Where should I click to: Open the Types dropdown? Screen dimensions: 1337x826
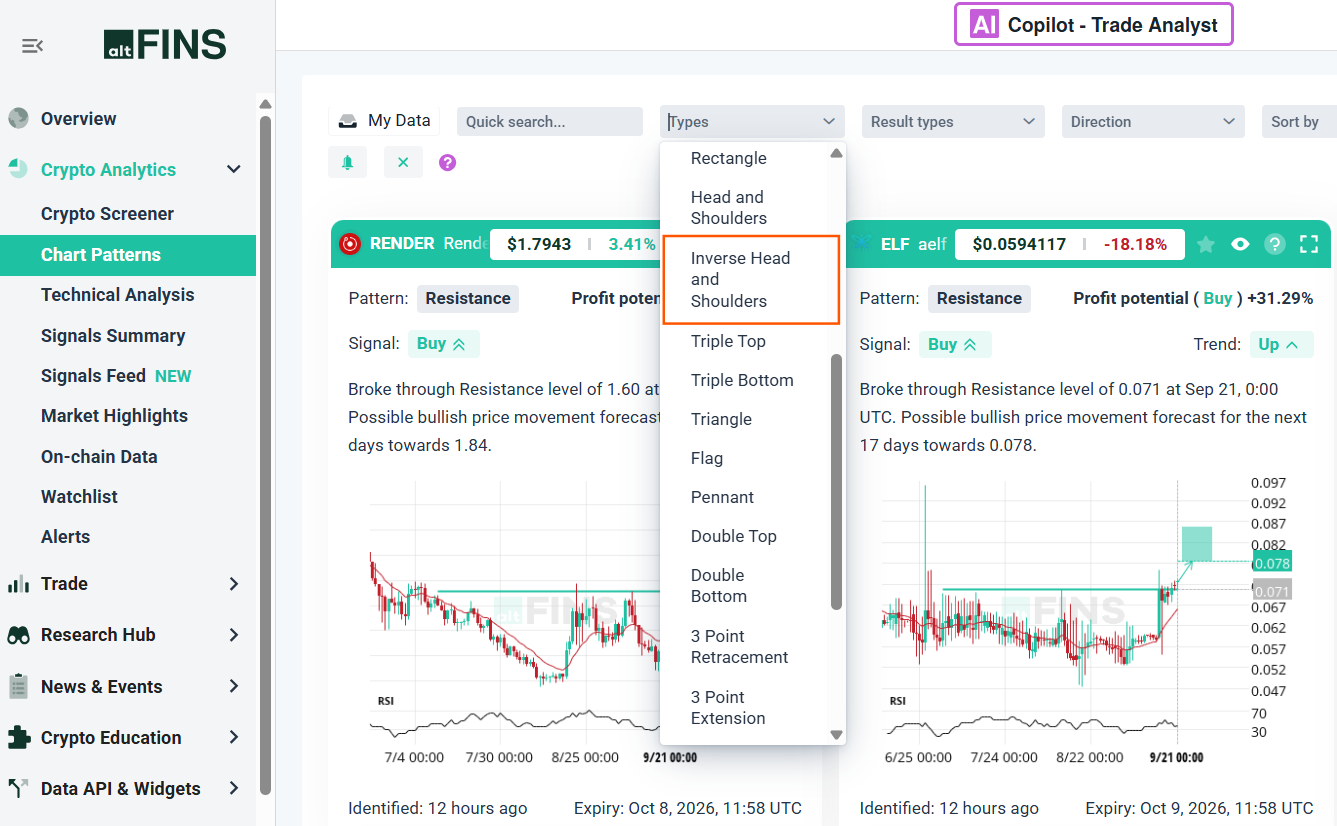752,122
